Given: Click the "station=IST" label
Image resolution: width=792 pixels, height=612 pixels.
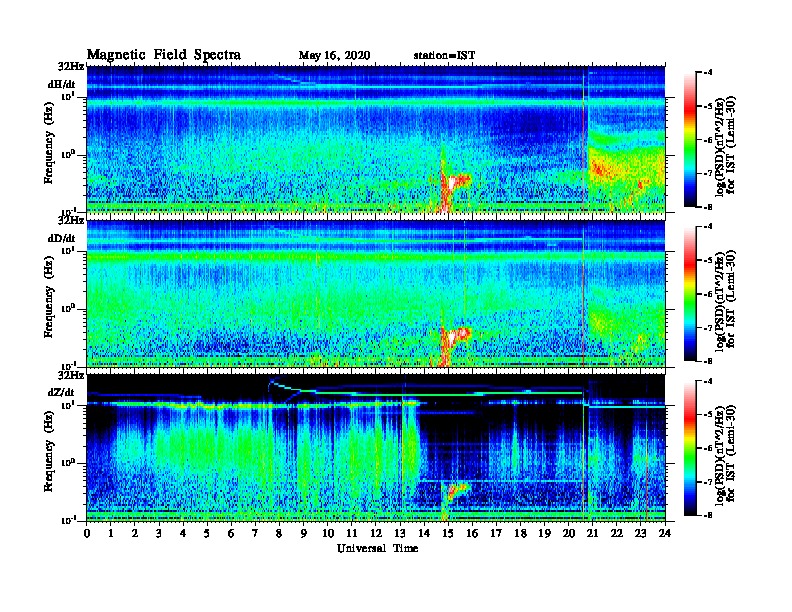Looking at the screenshot, I should 444,56.
